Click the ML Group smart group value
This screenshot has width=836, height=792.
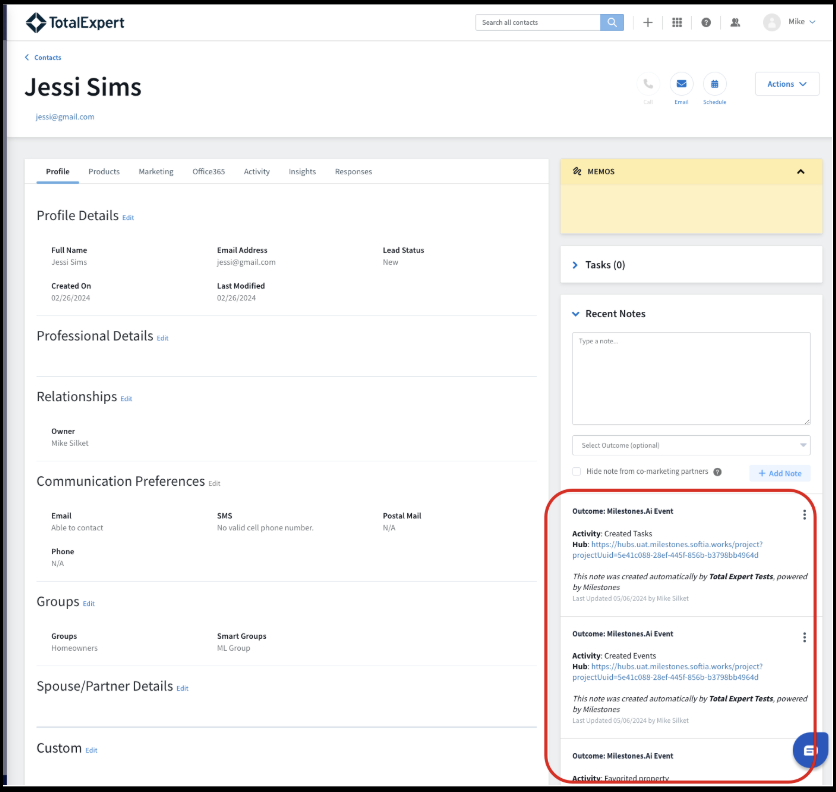pyautogui.click(x=234, y=648)
